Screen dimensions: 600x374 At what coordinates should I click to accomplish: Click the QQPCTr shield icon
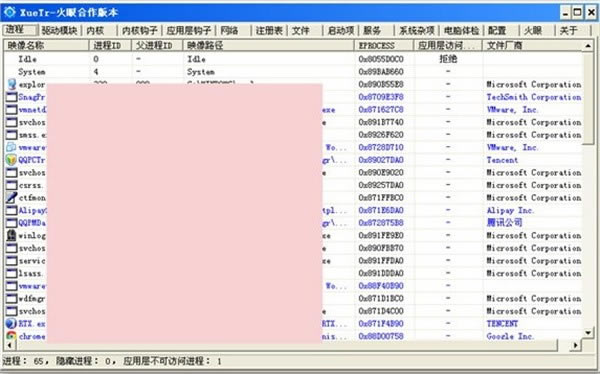pyautogui.click(x=11, y=160)
